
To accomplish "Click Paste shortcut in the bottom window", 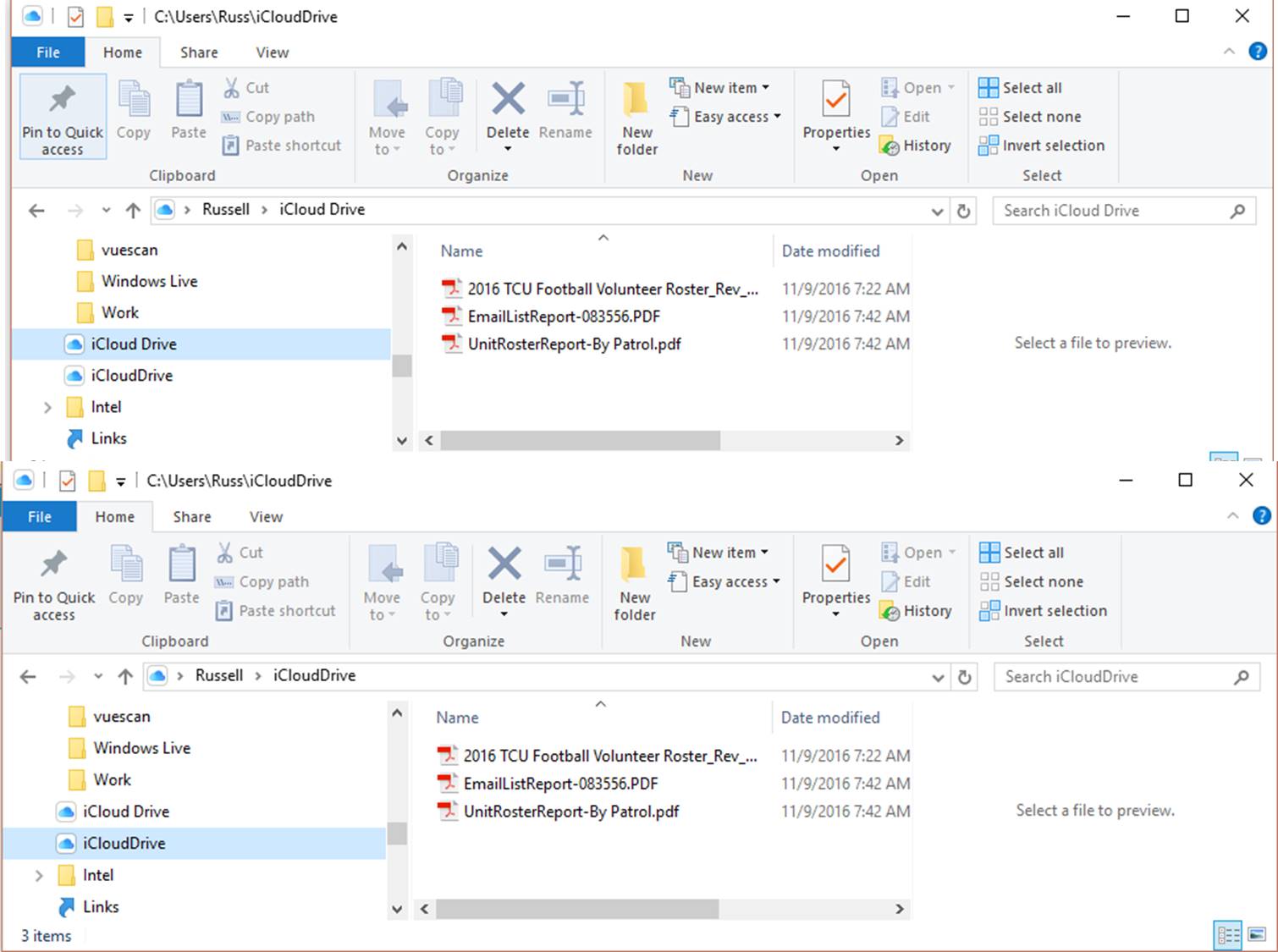I will [x=276, y=611].
